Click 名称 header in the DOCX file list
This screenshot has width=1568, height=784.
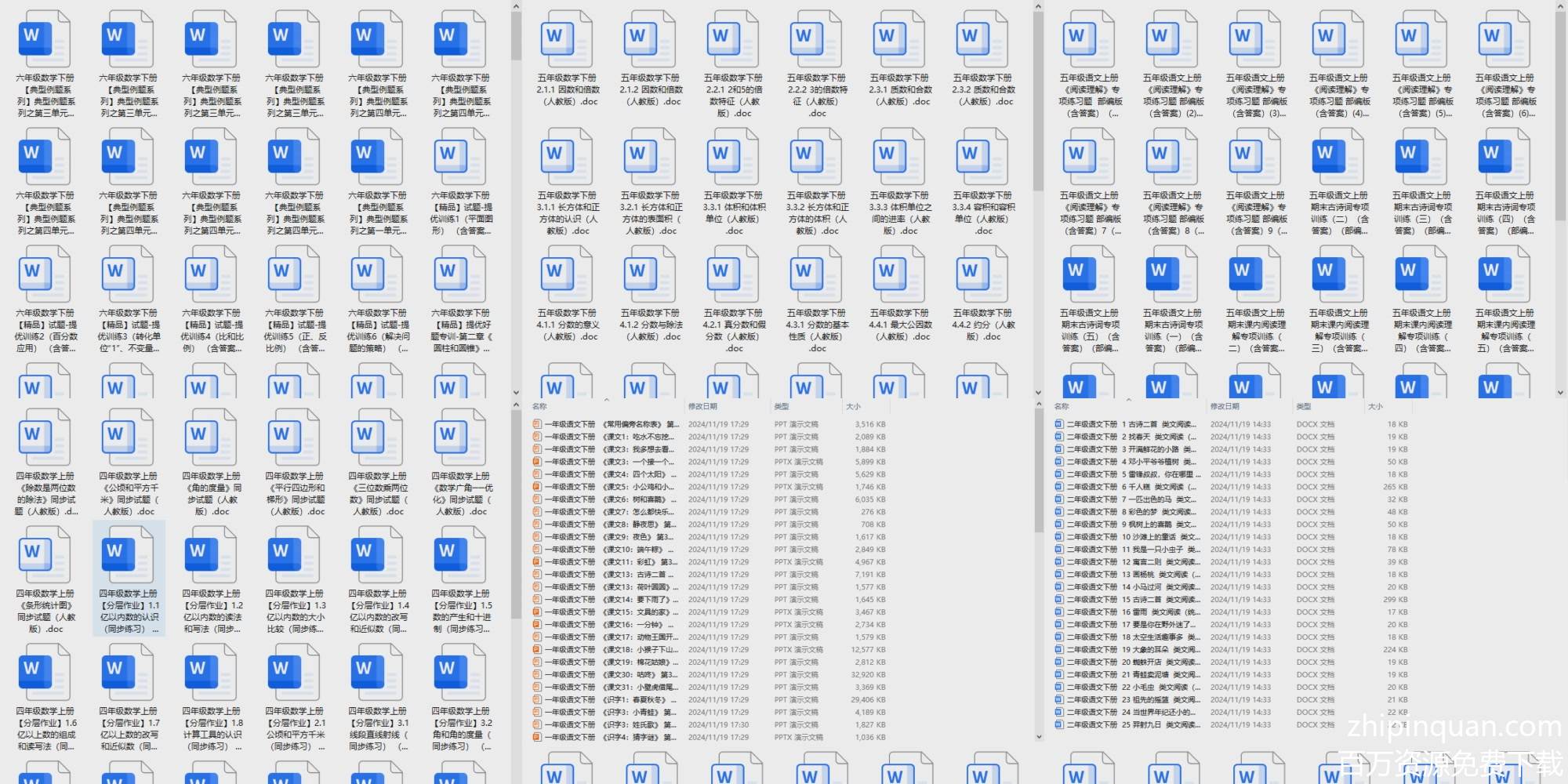1062,407
